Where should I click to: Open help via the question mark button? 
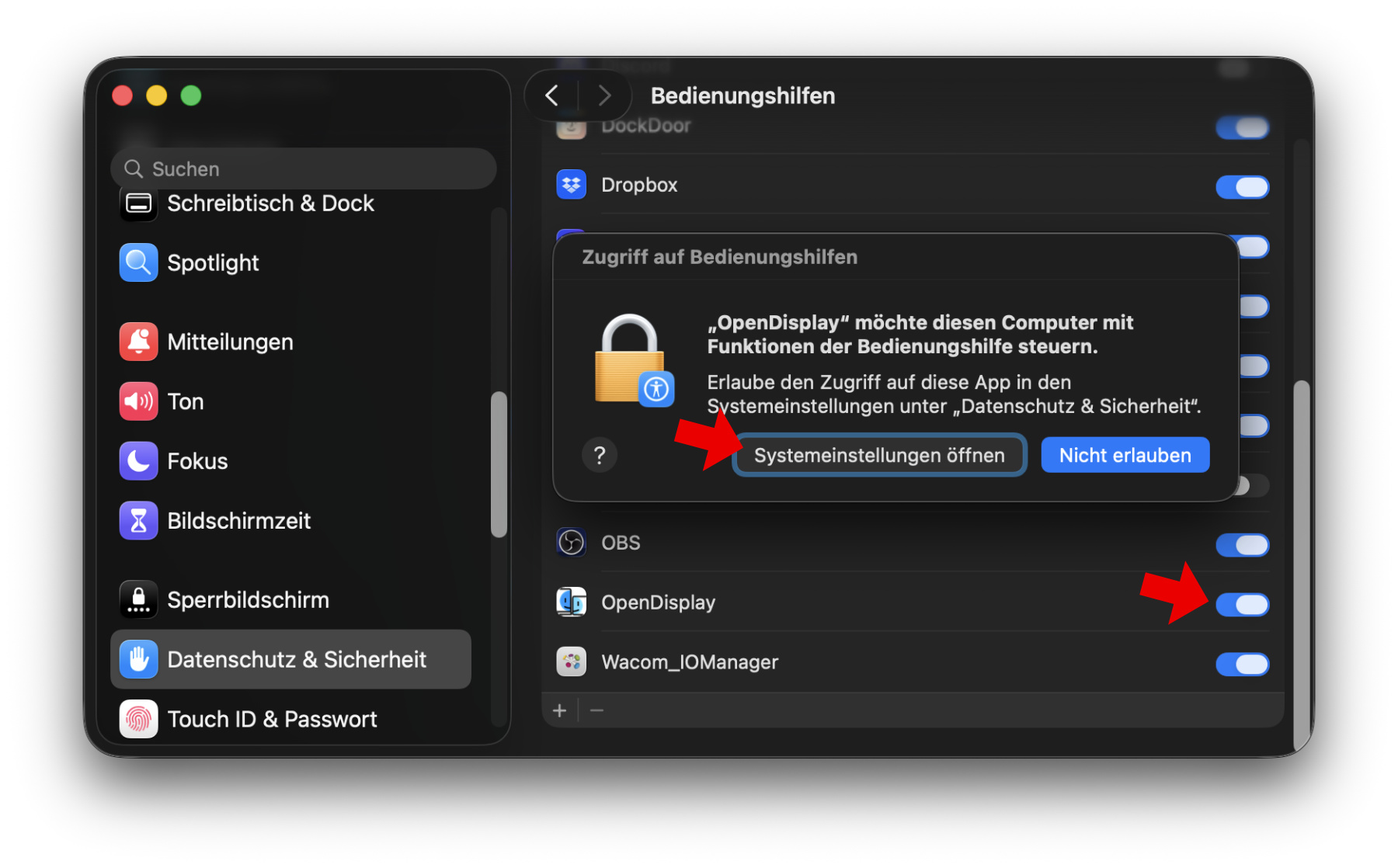coord(600,456)
